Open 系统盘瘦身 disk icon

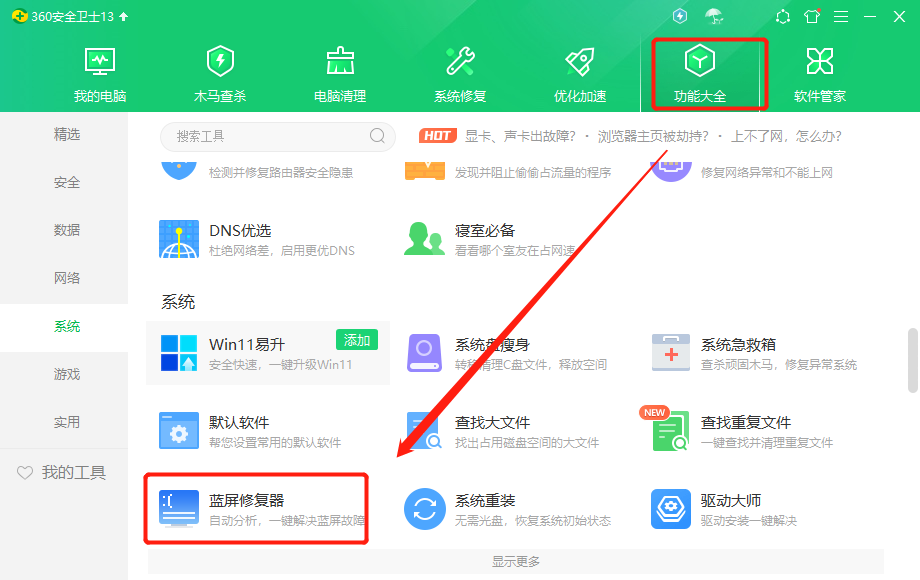click(424, 353)
